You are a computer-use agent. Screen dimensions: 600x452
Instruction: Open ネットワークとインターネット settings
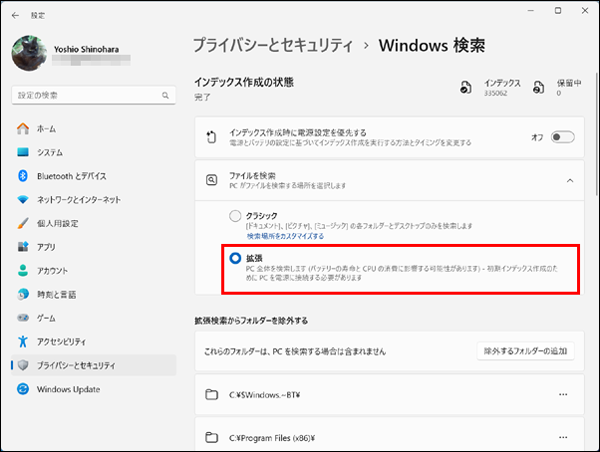click(x=84, y=199)
